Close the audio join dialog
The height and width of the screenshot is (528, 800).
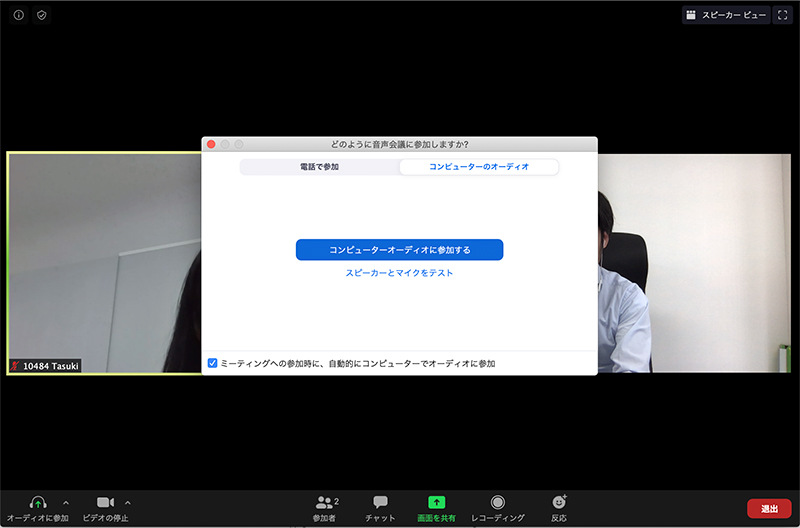[x=211, y=144]
